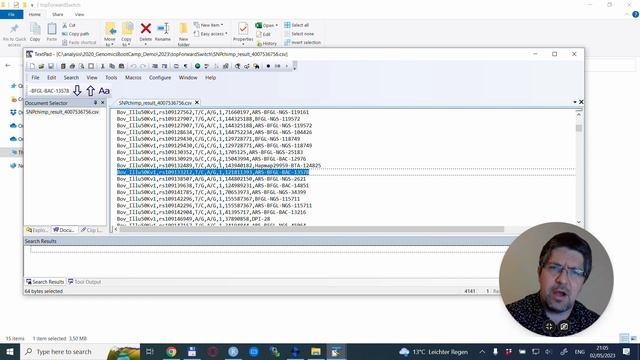Image resolution: width=640 pixels, height=360 pixels.
Task: Open the Edit menu in TextPad
Action: point(51,78)
